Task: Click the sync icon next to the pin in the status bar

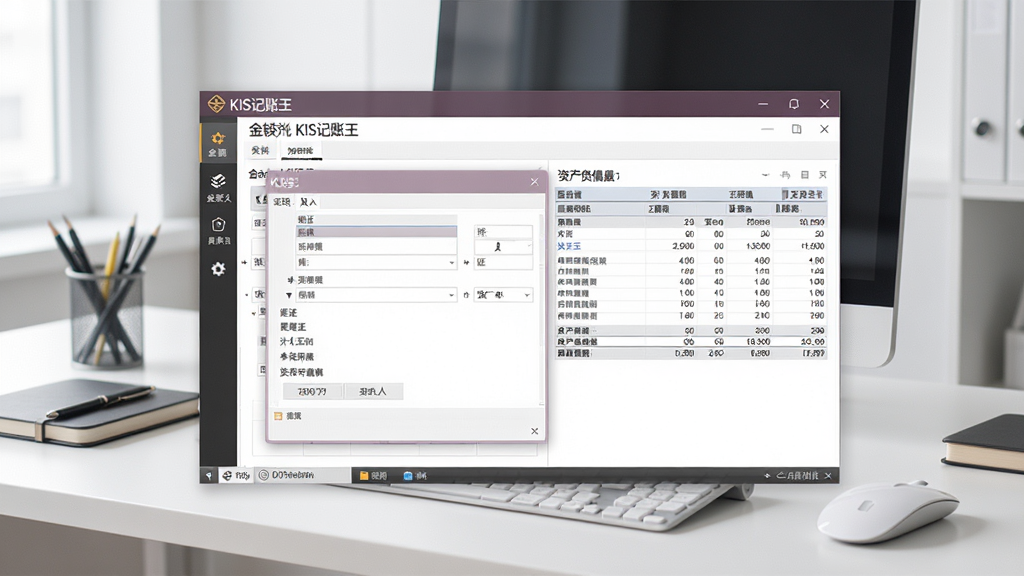Action: coord(227,475)
